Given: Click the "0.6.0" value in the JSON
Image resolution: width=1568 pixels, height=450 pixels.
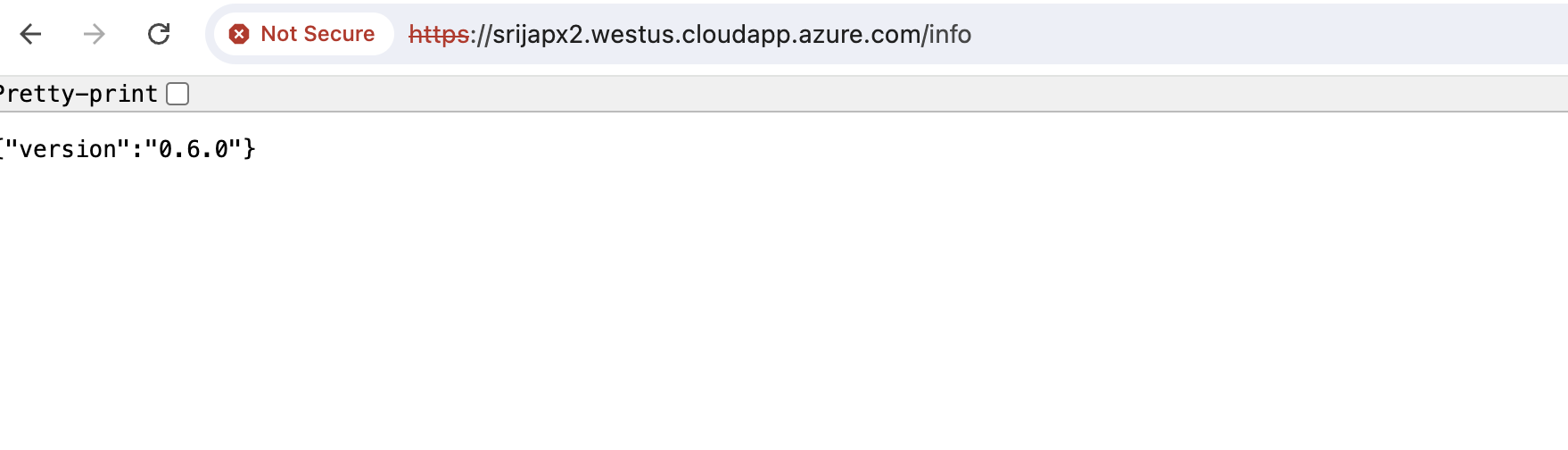Looking at the screenshot, I should coord(194,149).
